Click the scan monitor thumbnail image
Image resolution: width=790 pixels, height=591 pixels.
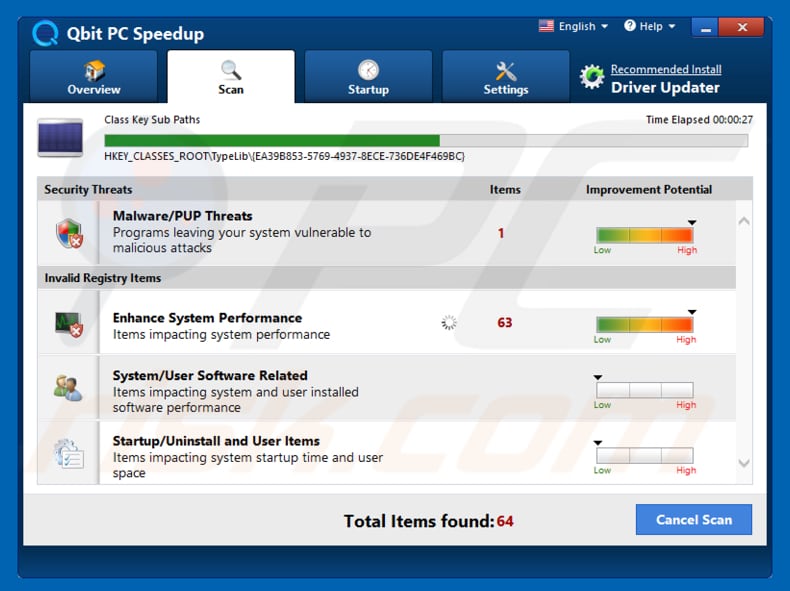click(x=60, y=138)
